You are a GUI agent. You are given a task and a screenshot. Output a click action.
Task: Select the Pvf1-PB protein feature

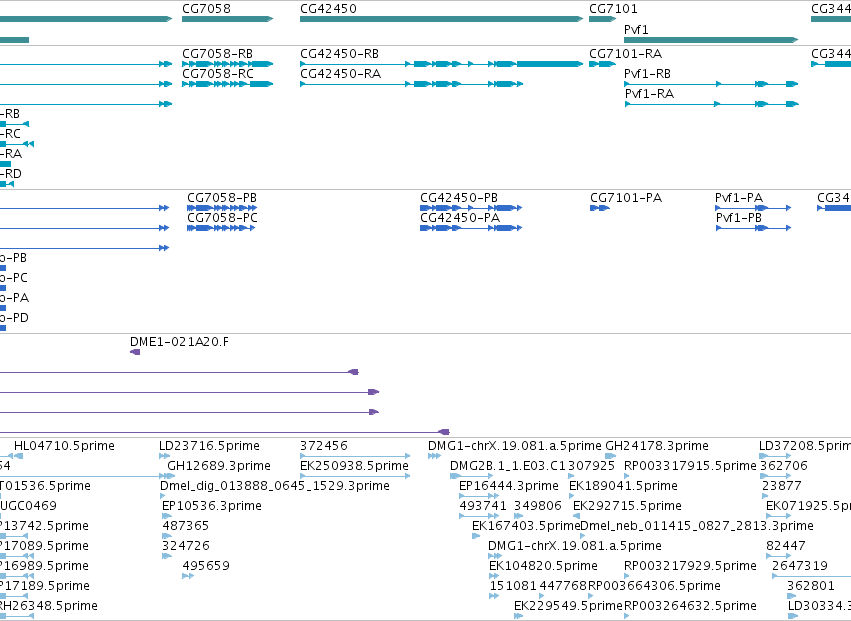pos(753,228)
